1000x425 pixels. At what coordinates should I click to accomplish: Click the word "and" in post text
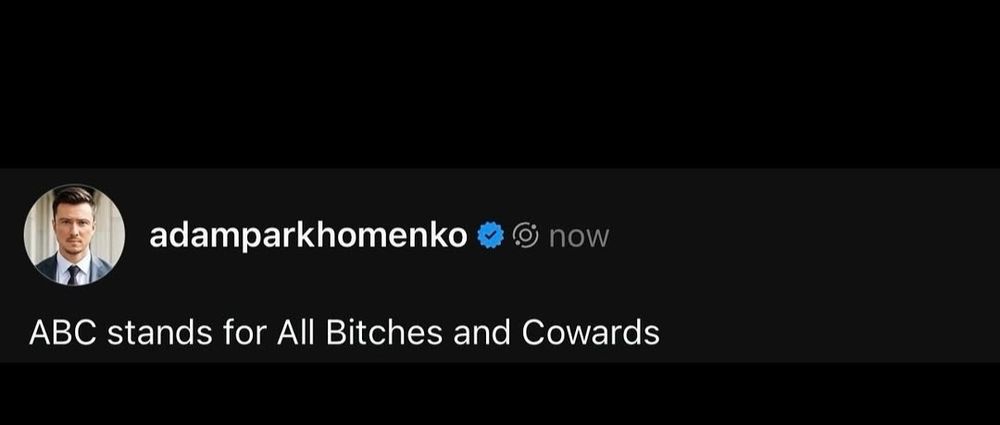click(x=482, y=332)
